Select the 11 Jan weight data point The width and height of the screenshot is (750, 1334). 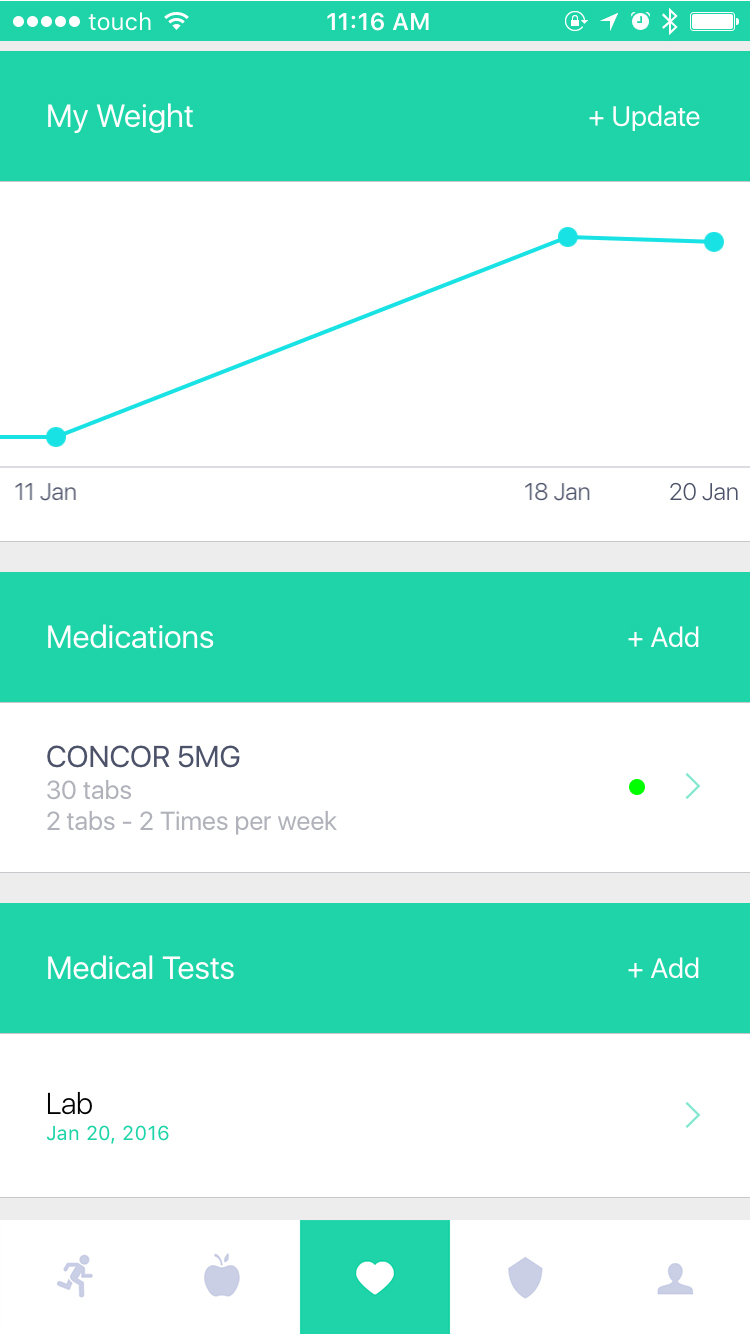56,437
